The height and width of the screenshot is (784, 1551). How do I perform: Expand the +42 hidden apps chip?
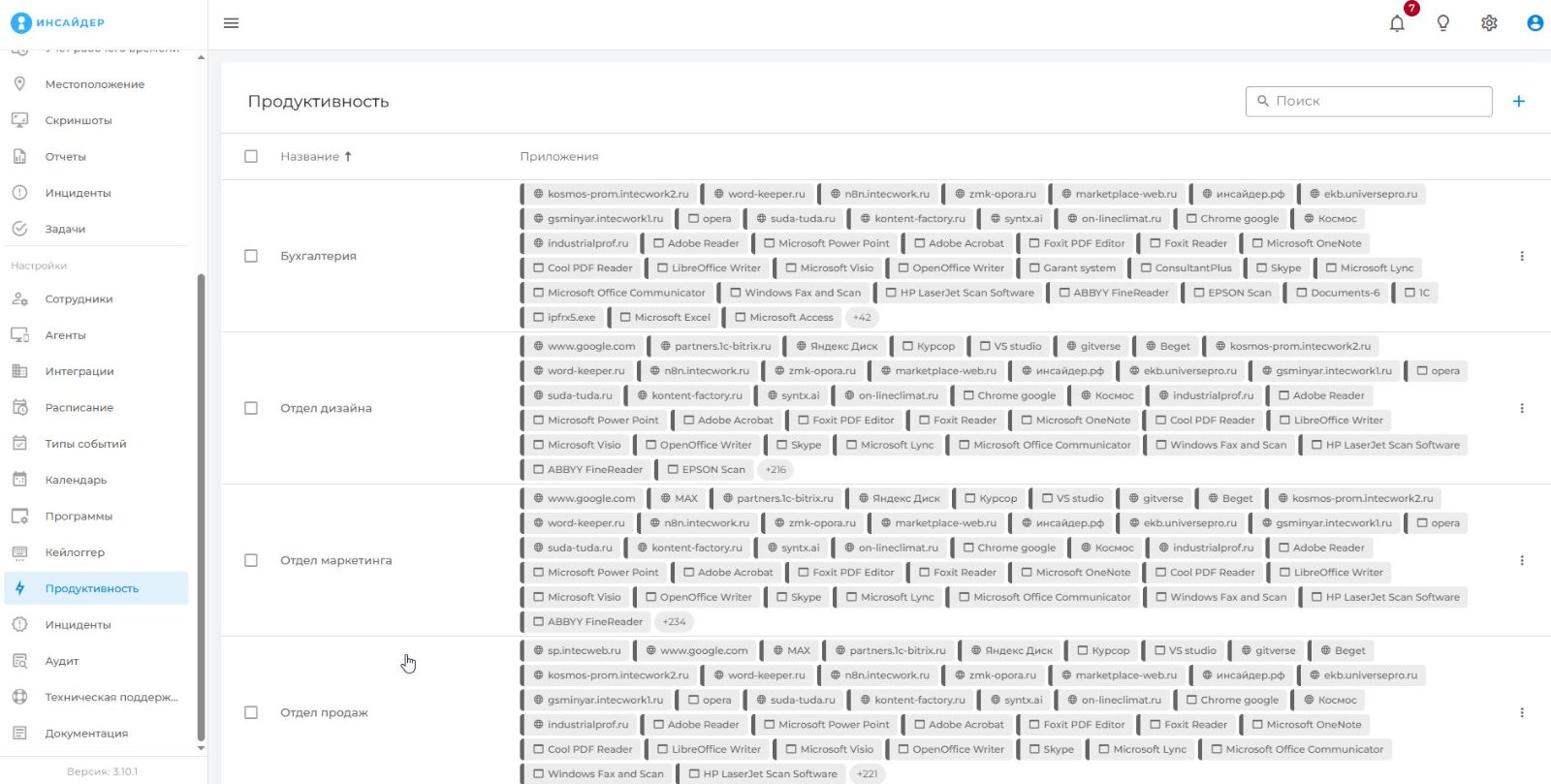862,317
